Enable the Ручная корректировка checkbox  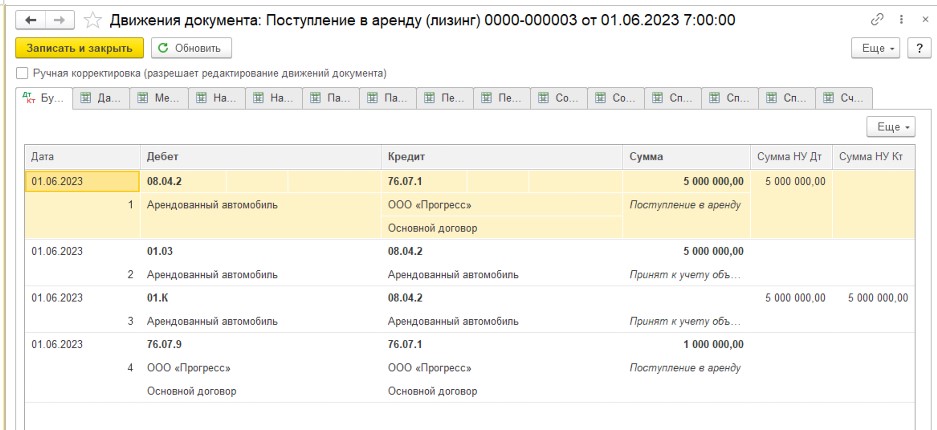22,73
